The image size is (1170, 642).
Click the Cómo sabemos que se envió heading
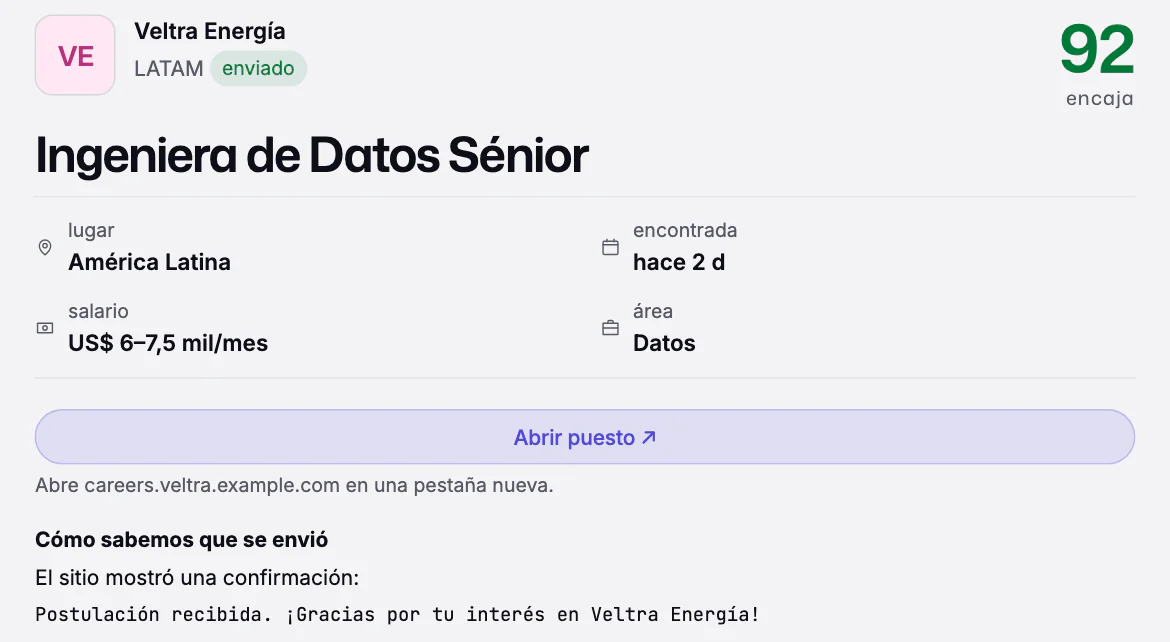coord(181,540)
